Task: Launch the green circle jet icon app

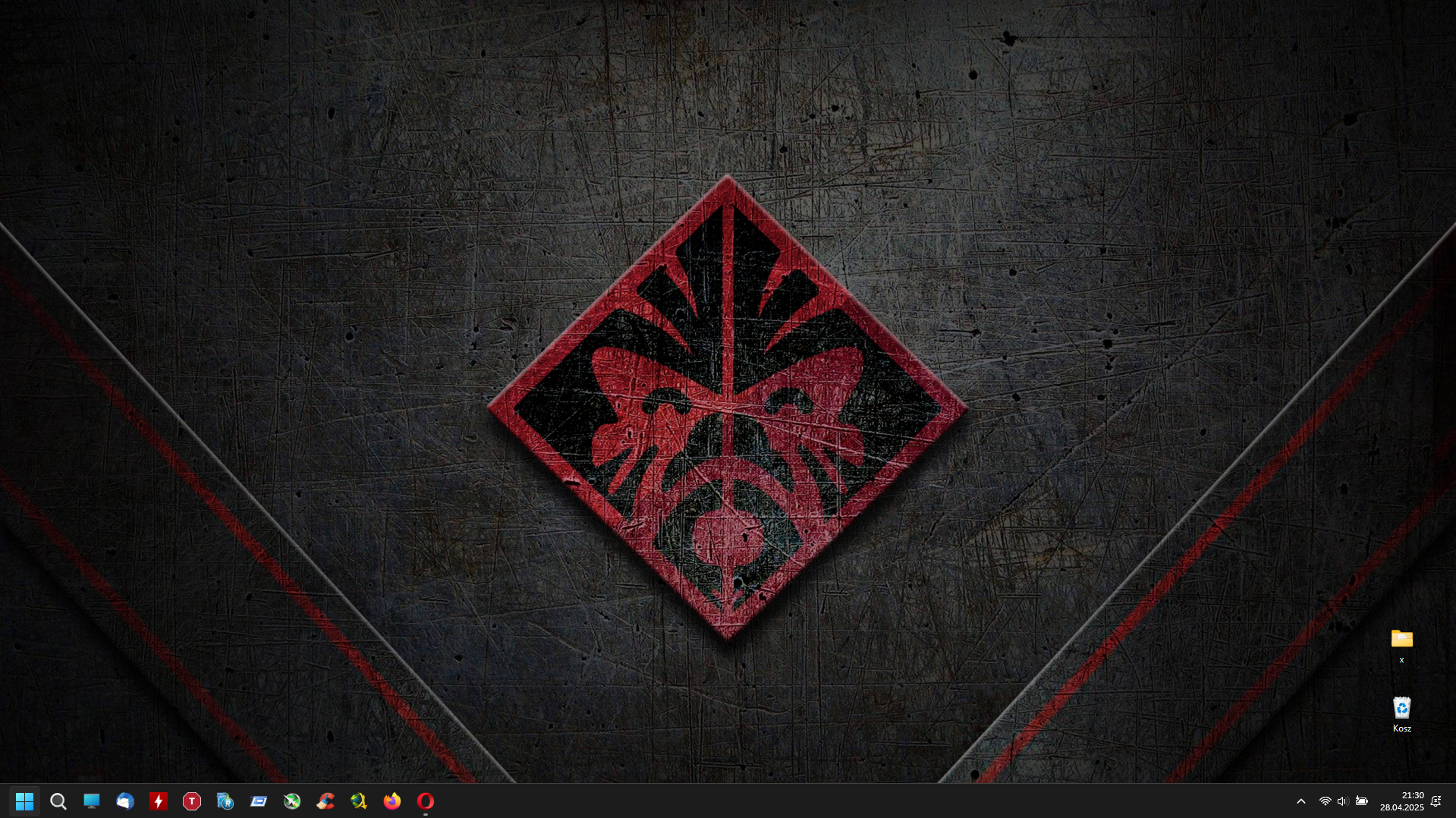Action: point(291,801)
